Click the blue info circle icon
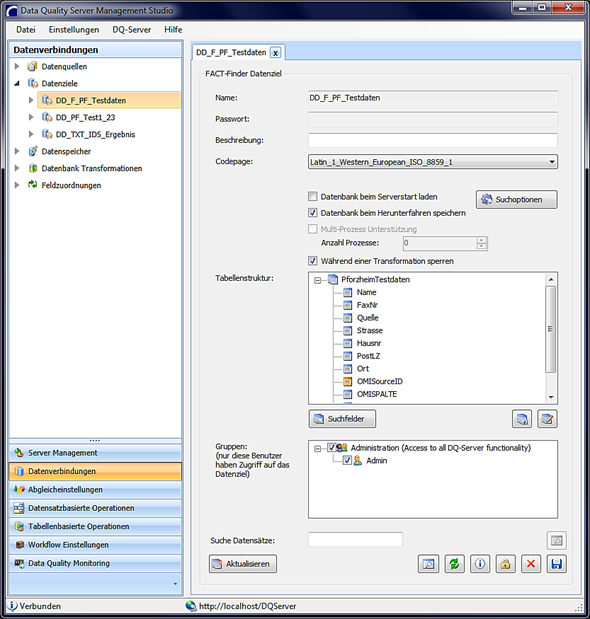This screenshot has height=619, width=590. [x=480, y=564]
